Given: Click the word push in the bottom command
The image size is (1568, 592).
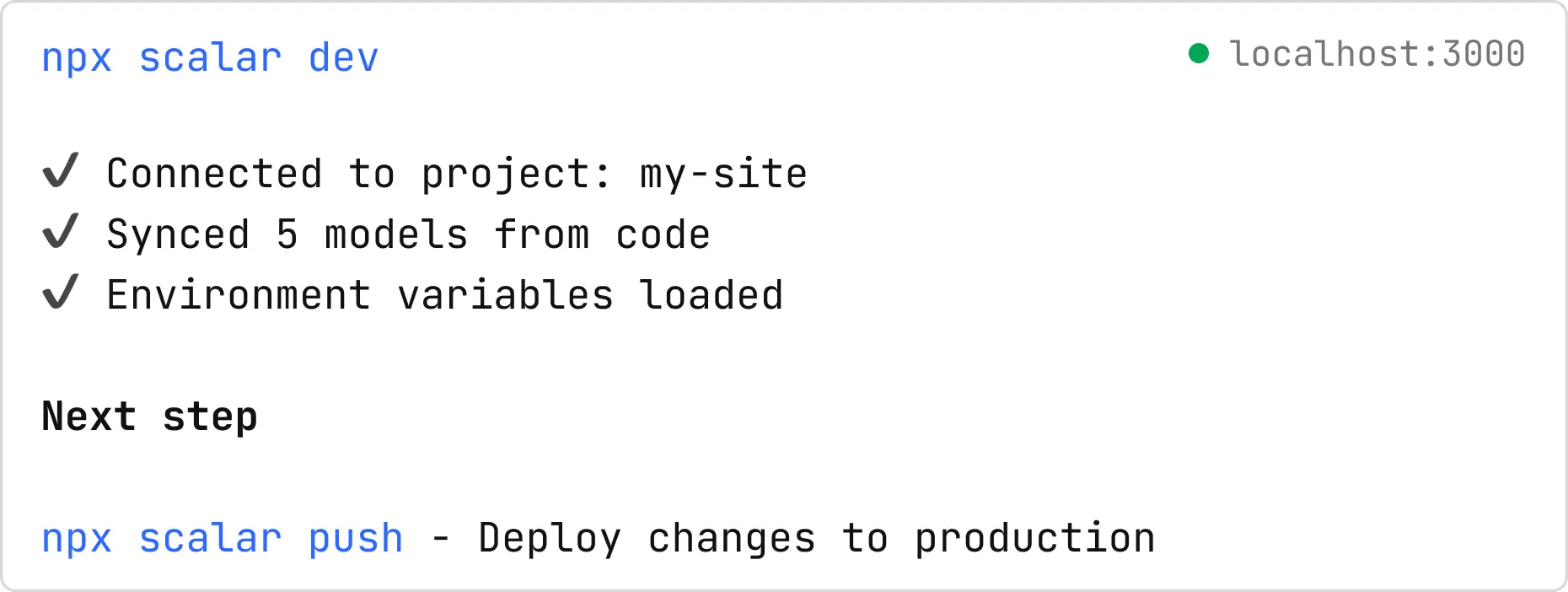Looking at the screenshot, I should coord(356,539).
